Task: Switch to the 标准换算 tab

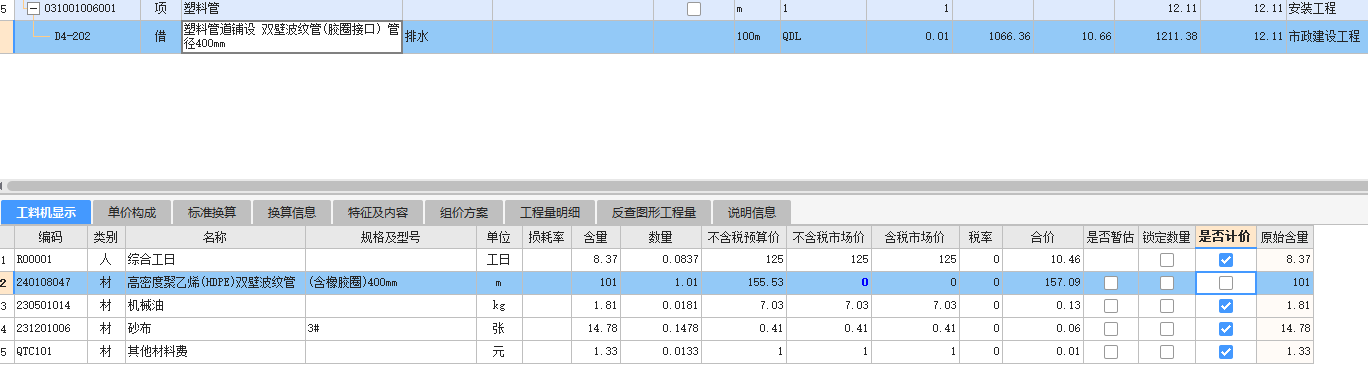Action: point(212,212)
